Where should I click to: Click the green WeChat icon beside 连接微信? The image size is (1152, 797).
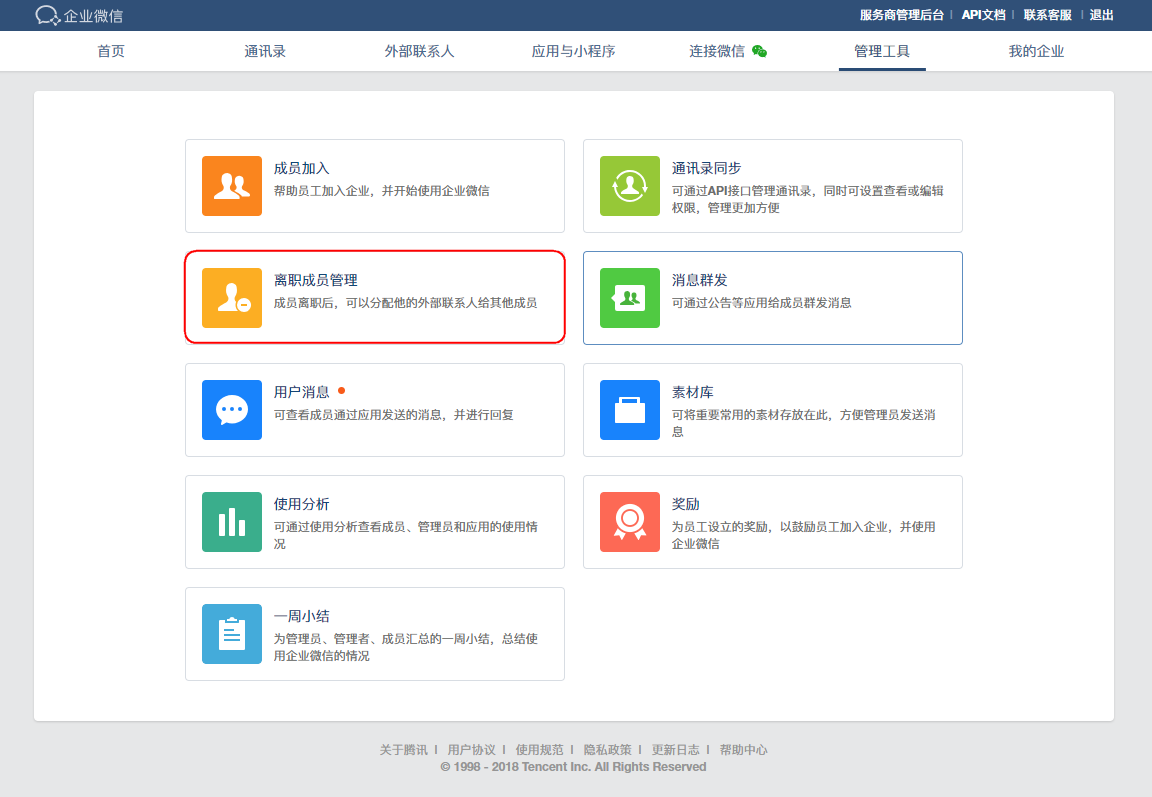coord(760,50)
